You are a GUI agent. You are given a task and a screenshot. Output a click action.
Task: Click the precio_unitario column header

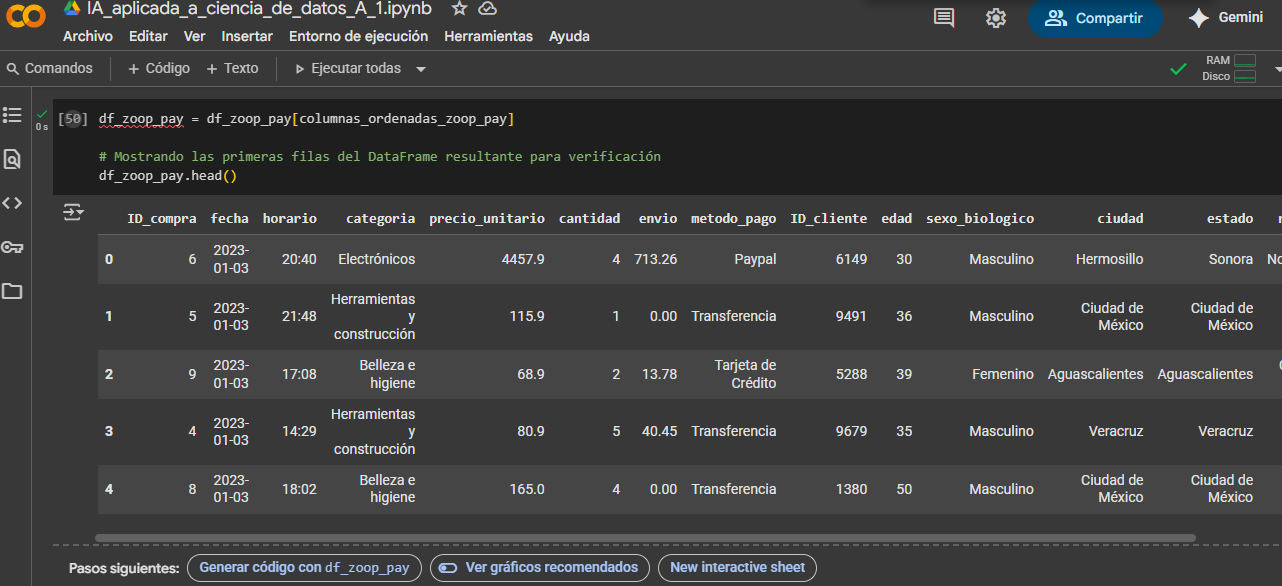[487, 218]
